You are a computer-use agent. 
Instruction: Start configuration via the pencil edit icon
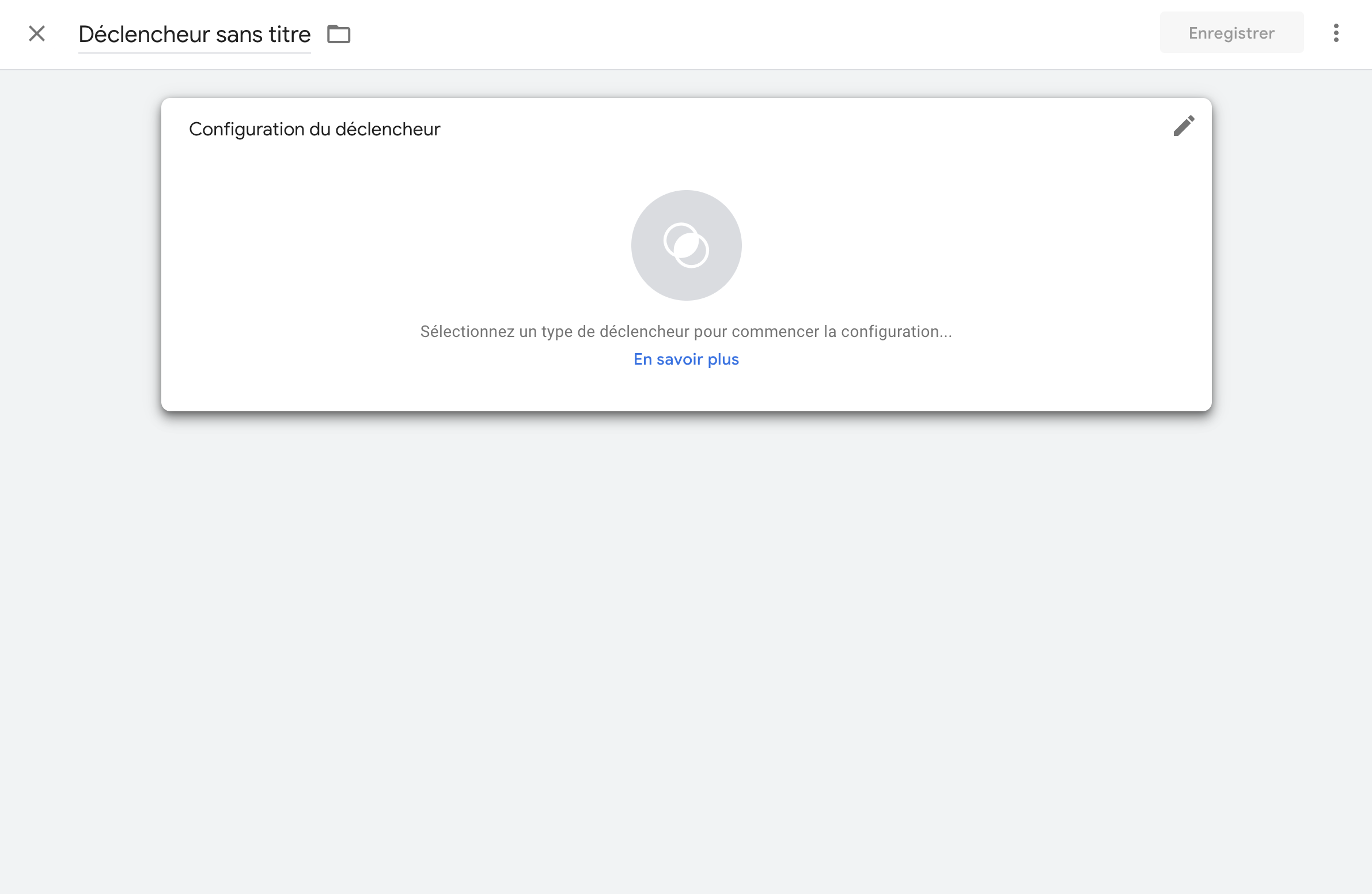pos(1184,126)
